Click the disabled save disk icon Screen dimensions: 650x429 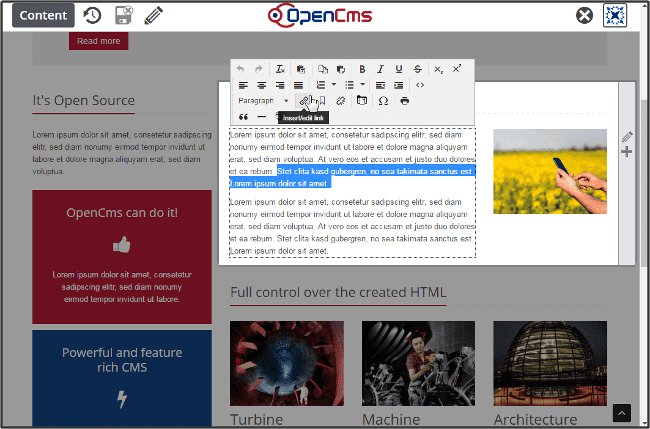pos(123,15)
